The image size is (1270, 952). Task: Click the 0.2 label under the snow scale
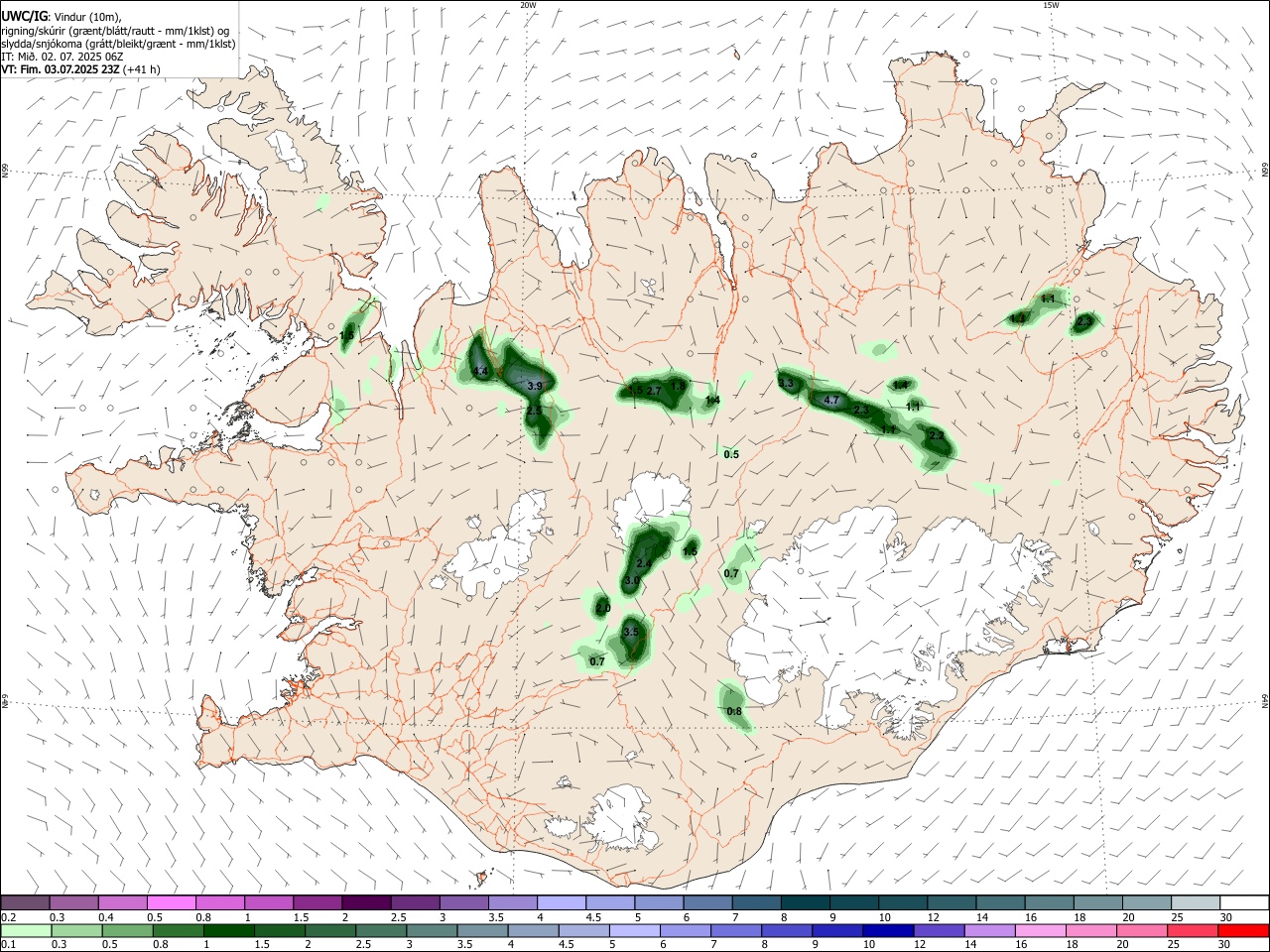(x=8, y=916)
